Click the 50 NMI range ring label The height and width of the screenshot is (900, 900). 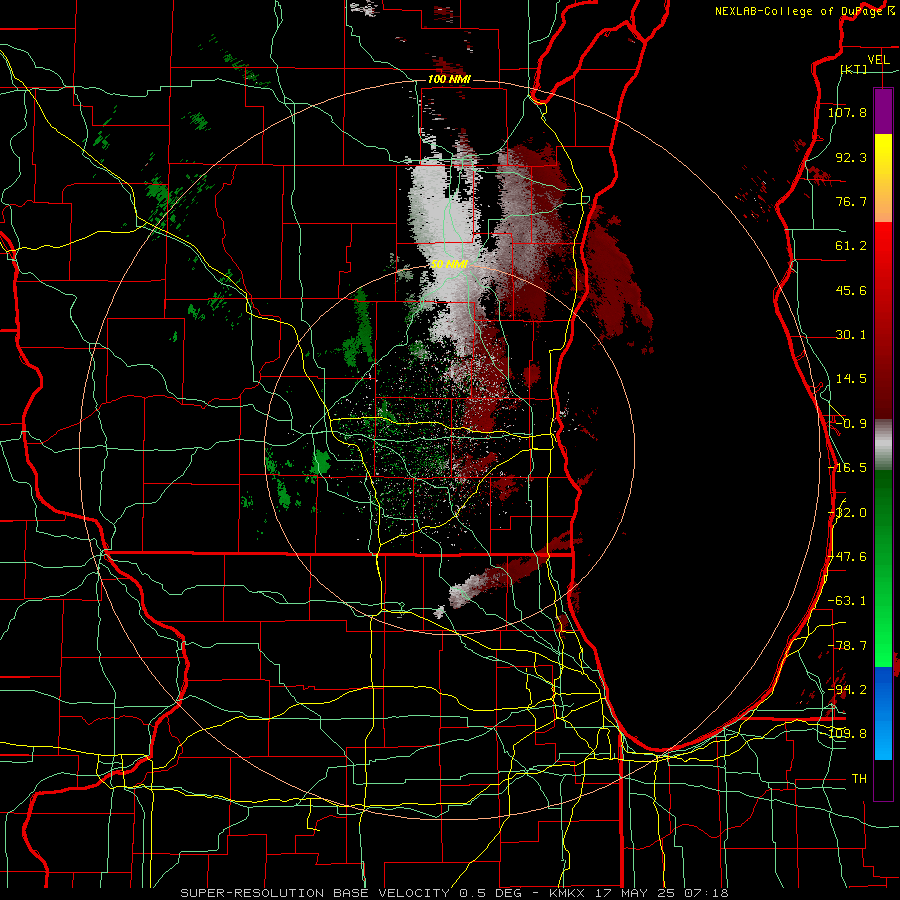pyautogui.click(x=449, y=264)
